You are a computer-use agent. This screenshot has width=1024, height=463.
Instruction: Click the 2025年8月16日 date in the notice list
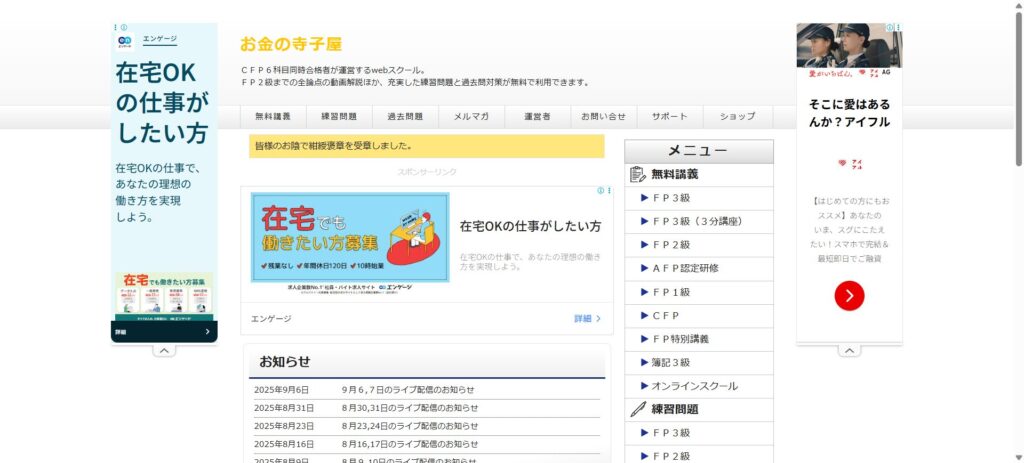[x=284, y=444]
